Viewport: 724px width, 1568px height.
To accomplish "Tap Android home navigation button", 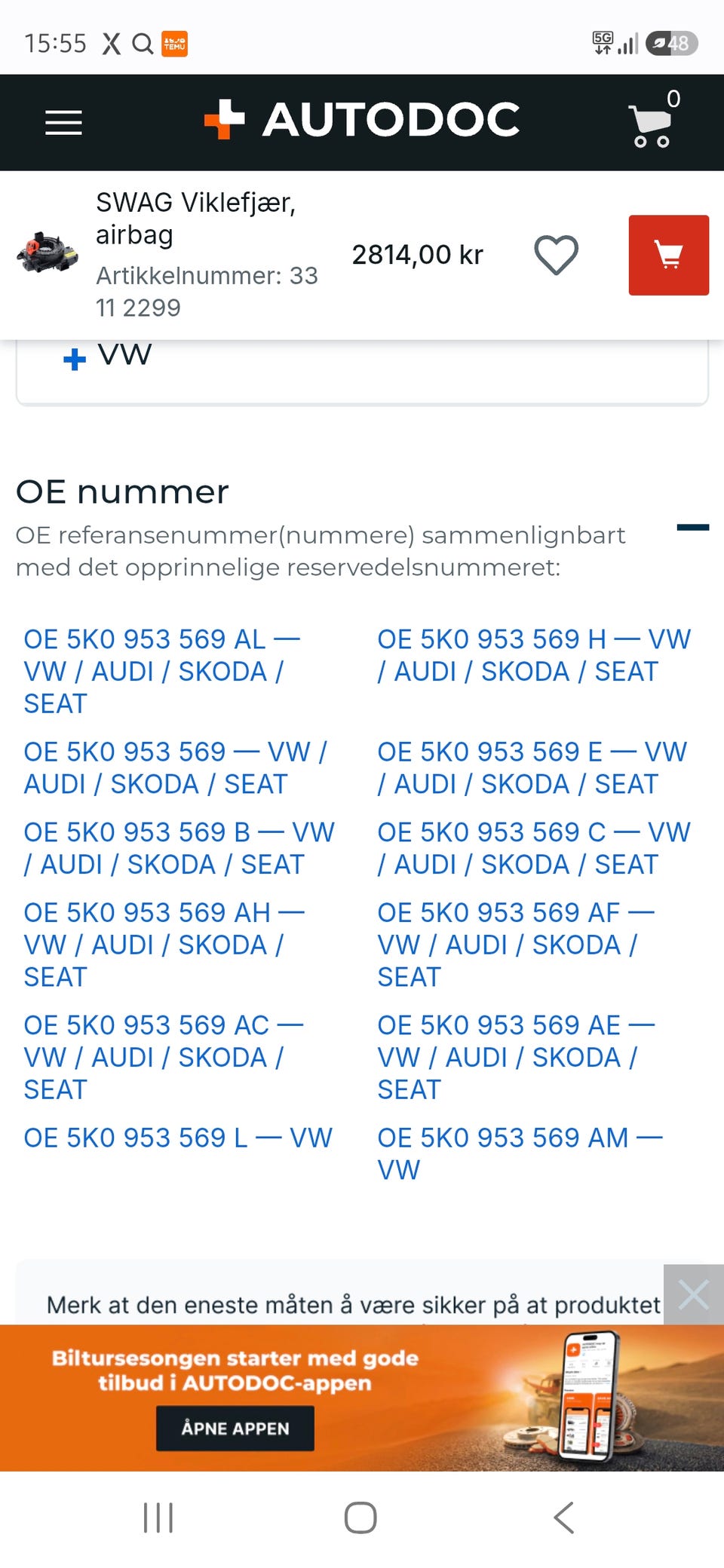I will pos(360,1517).
